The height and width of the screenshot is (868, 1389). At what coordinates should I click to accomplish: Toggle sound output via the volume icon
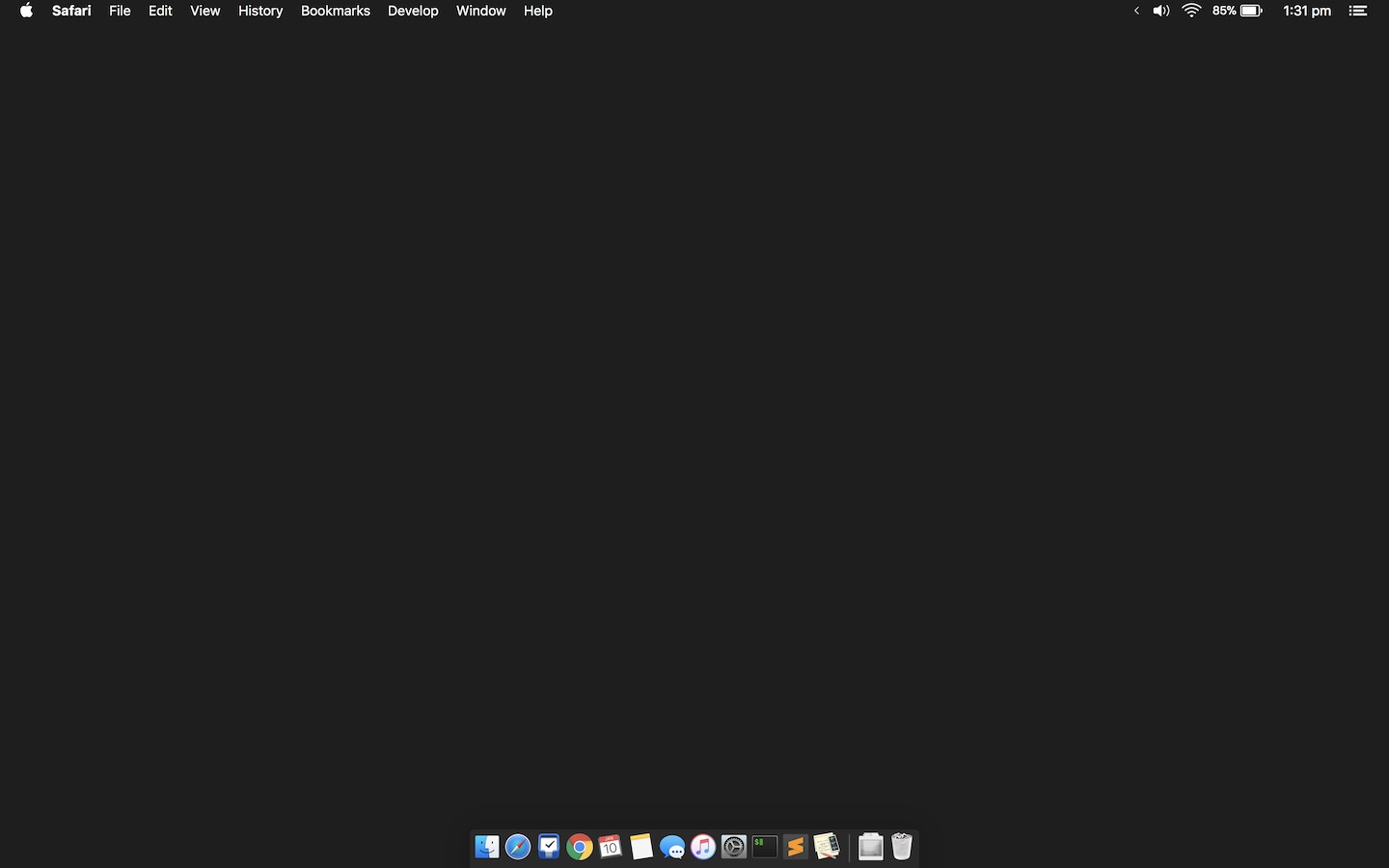(x=1159, y=11)
